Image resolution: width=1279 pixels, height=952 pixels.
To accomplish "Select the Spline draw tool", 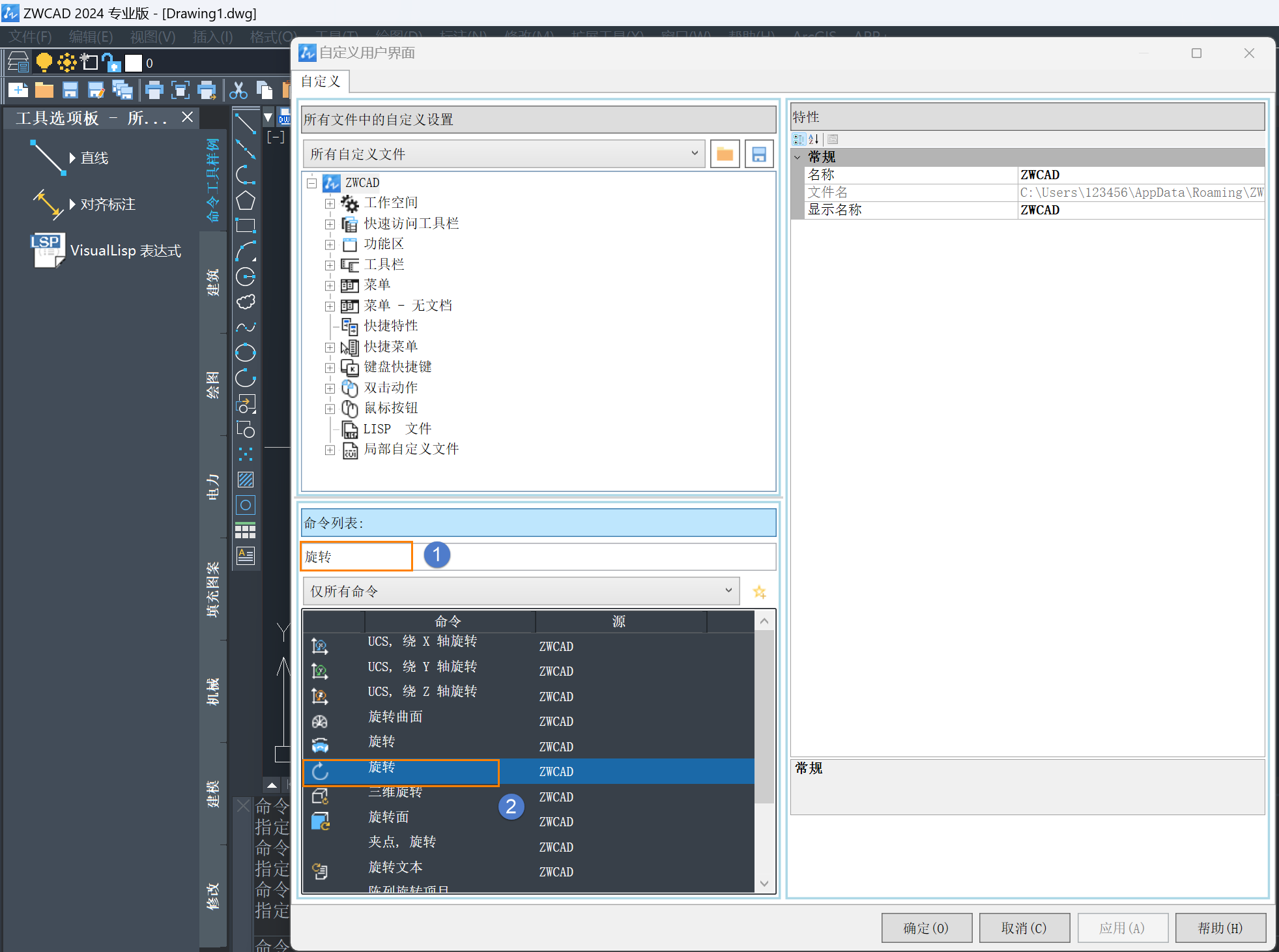I will point(246,327).
